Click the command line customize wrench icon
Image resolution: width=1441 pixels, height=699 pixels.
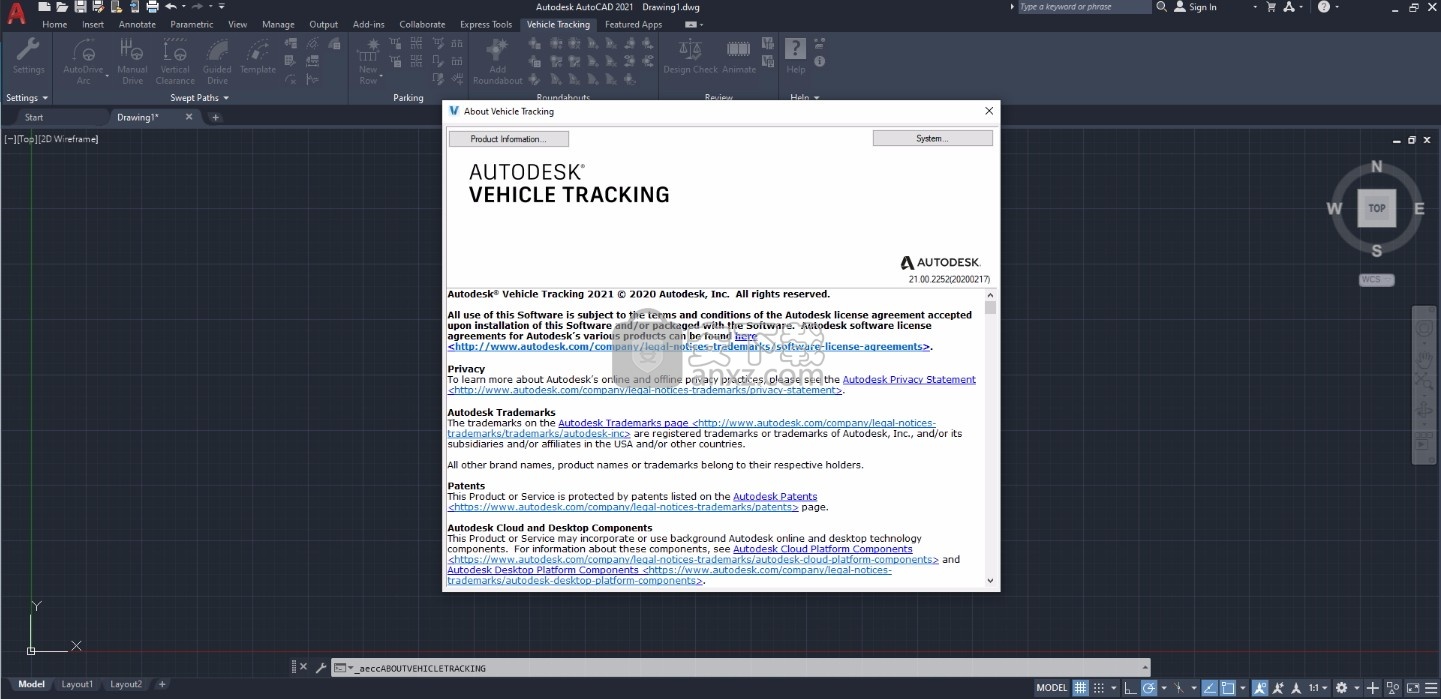tap(321, 667)
